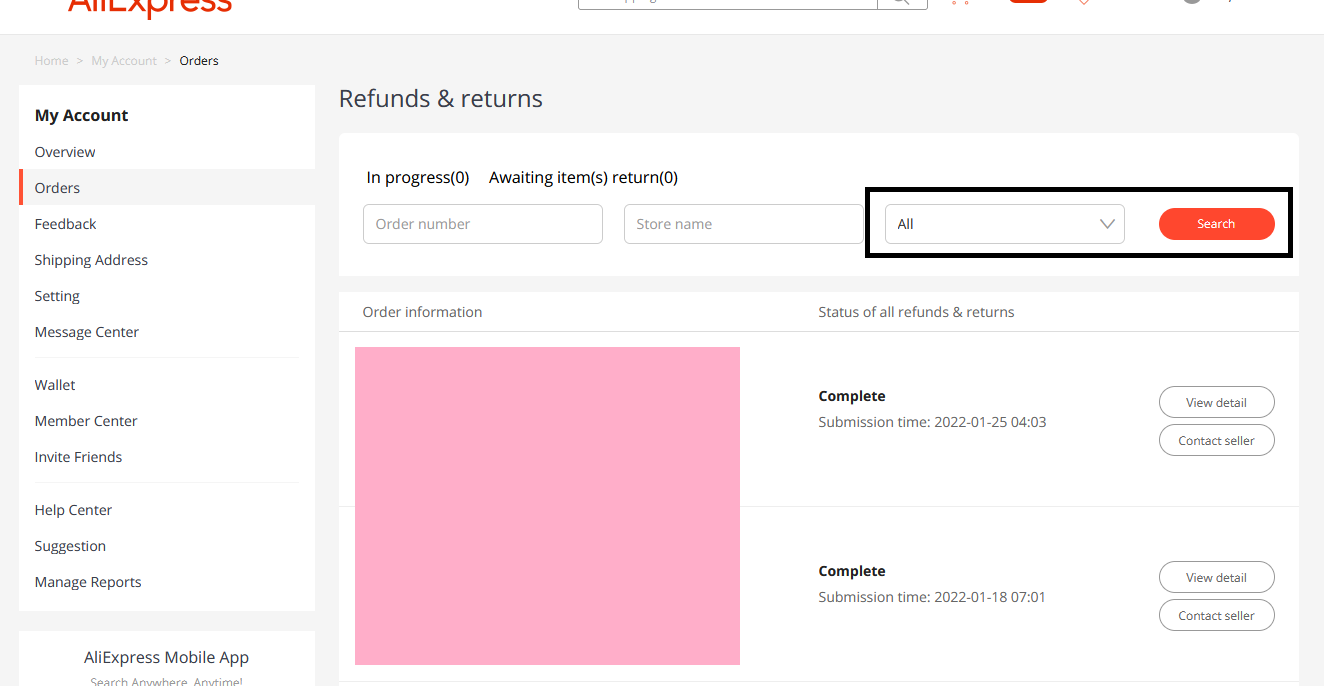The width and height of the screenshot is (1324, 686).
Task: Select the Awaiting item(s) return(0) tab
Action: 583,178
